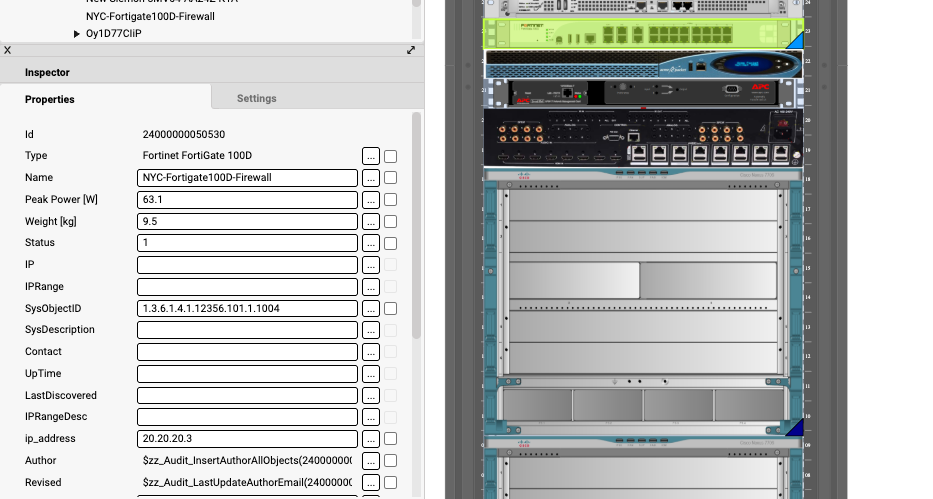The image size is (933, 499).
Task: Close the Inspector panel with the X
Action: click(x=8, y=50)
